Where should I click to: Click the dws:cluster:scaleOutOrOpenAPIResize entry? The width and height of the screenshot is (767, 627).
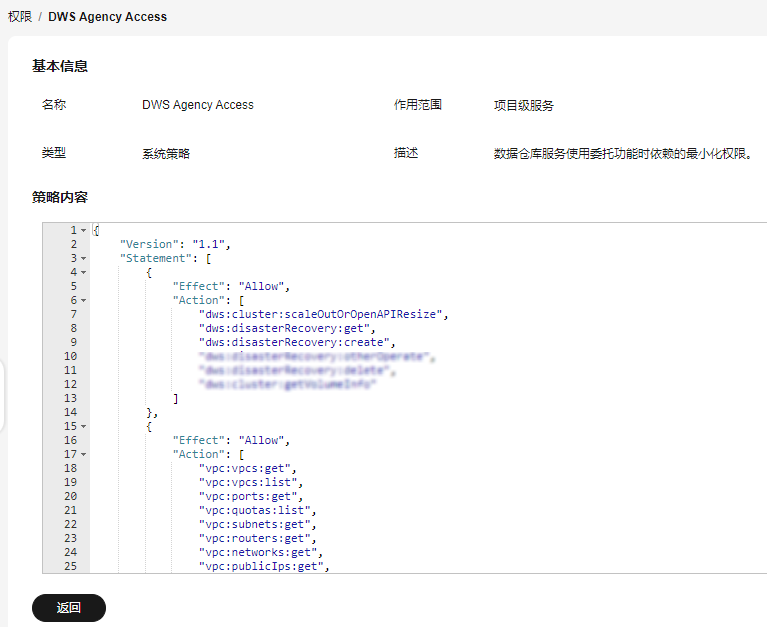(323, 314)
